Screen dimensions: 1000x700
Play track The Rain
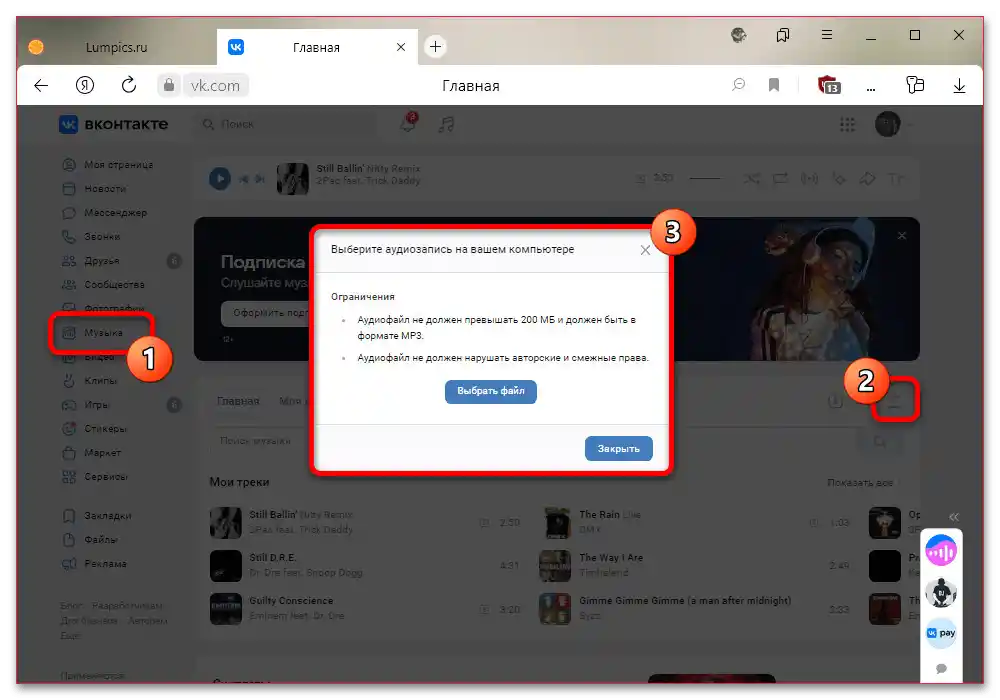click(x=557, y=523)
